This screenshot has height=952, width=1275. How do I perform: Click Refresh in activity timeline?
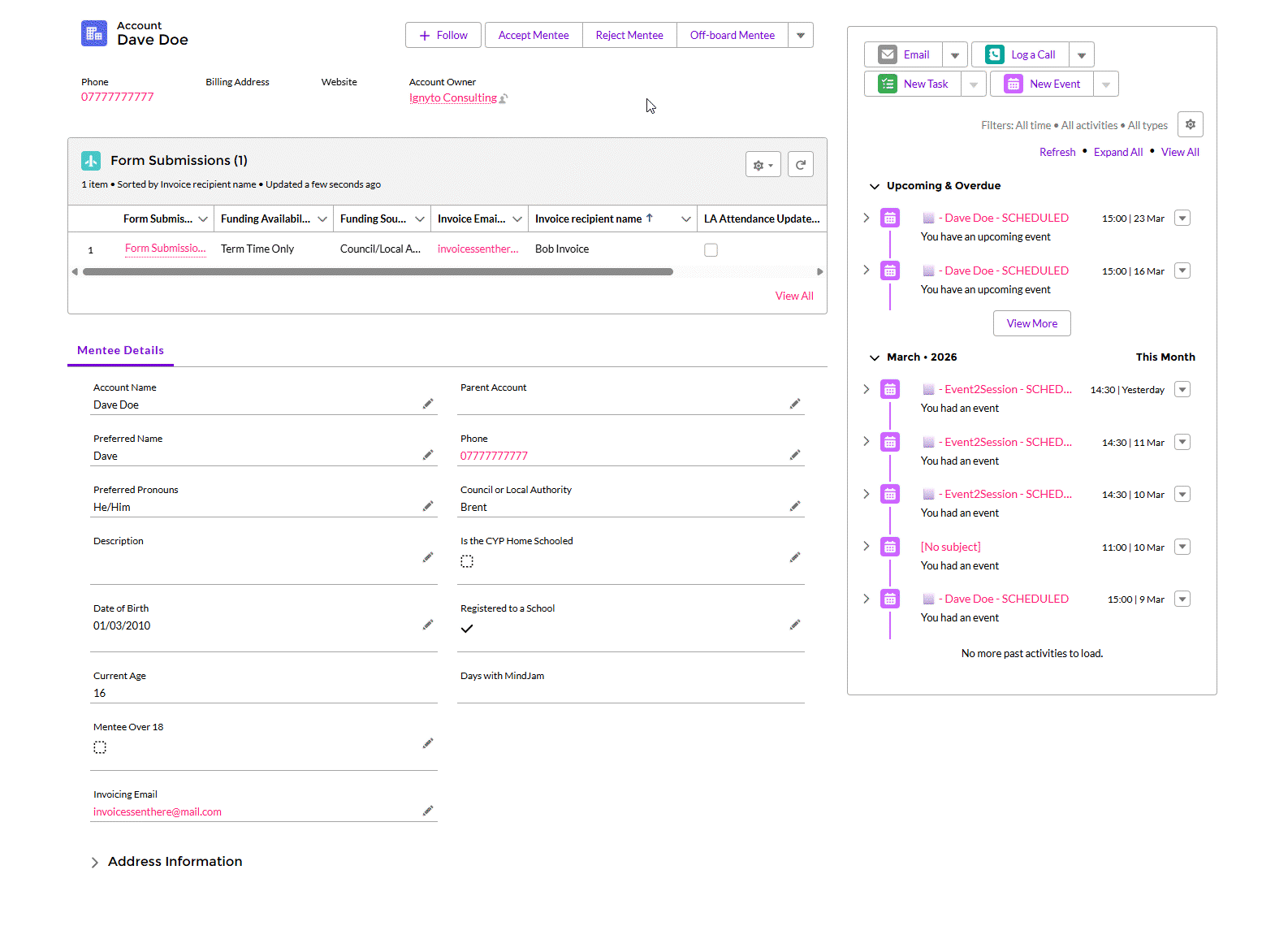[1057, 152]
